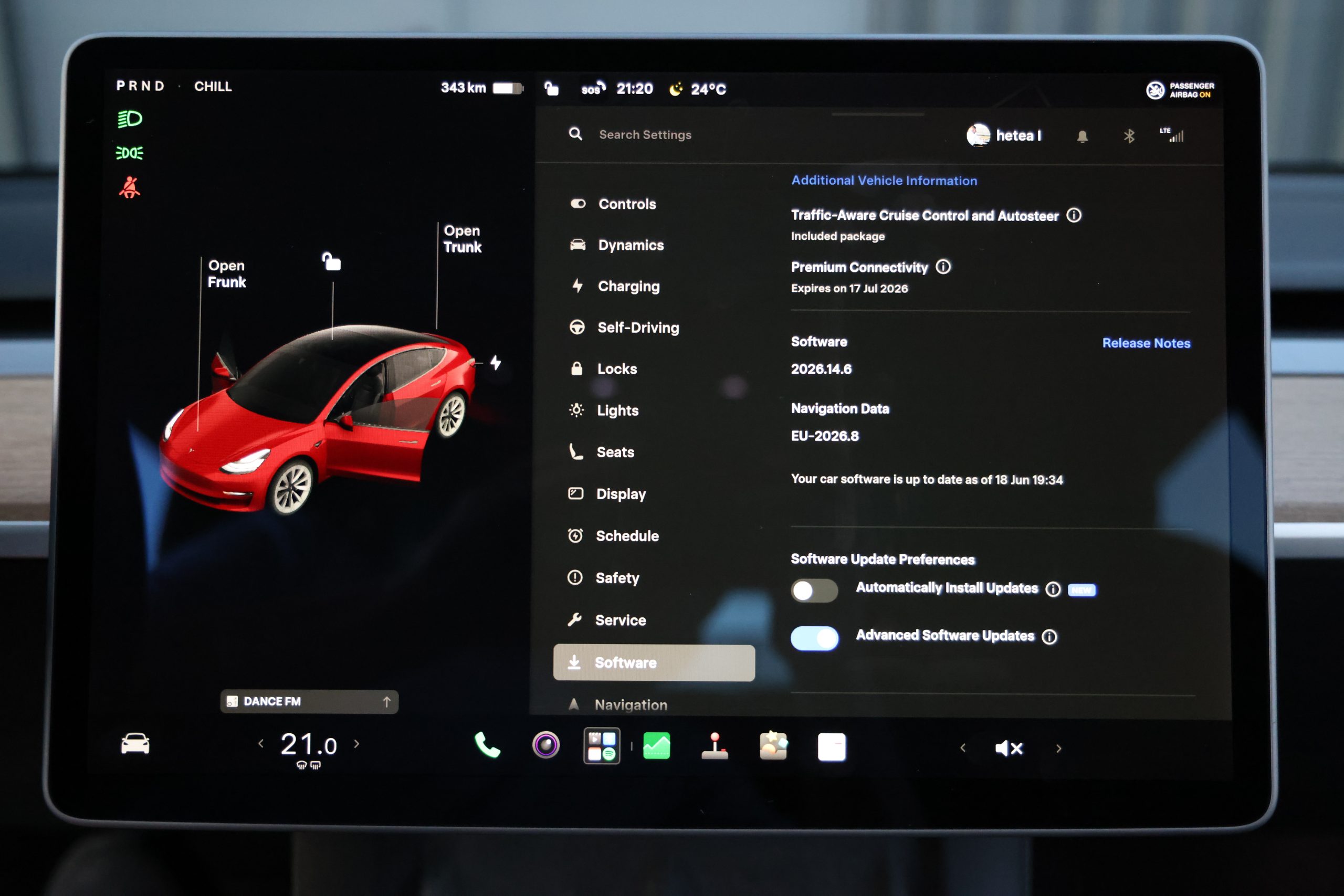This screenshot has height=896, width=1344.
Task: Tap the lock icon in status bar
Action: point(551,88)
